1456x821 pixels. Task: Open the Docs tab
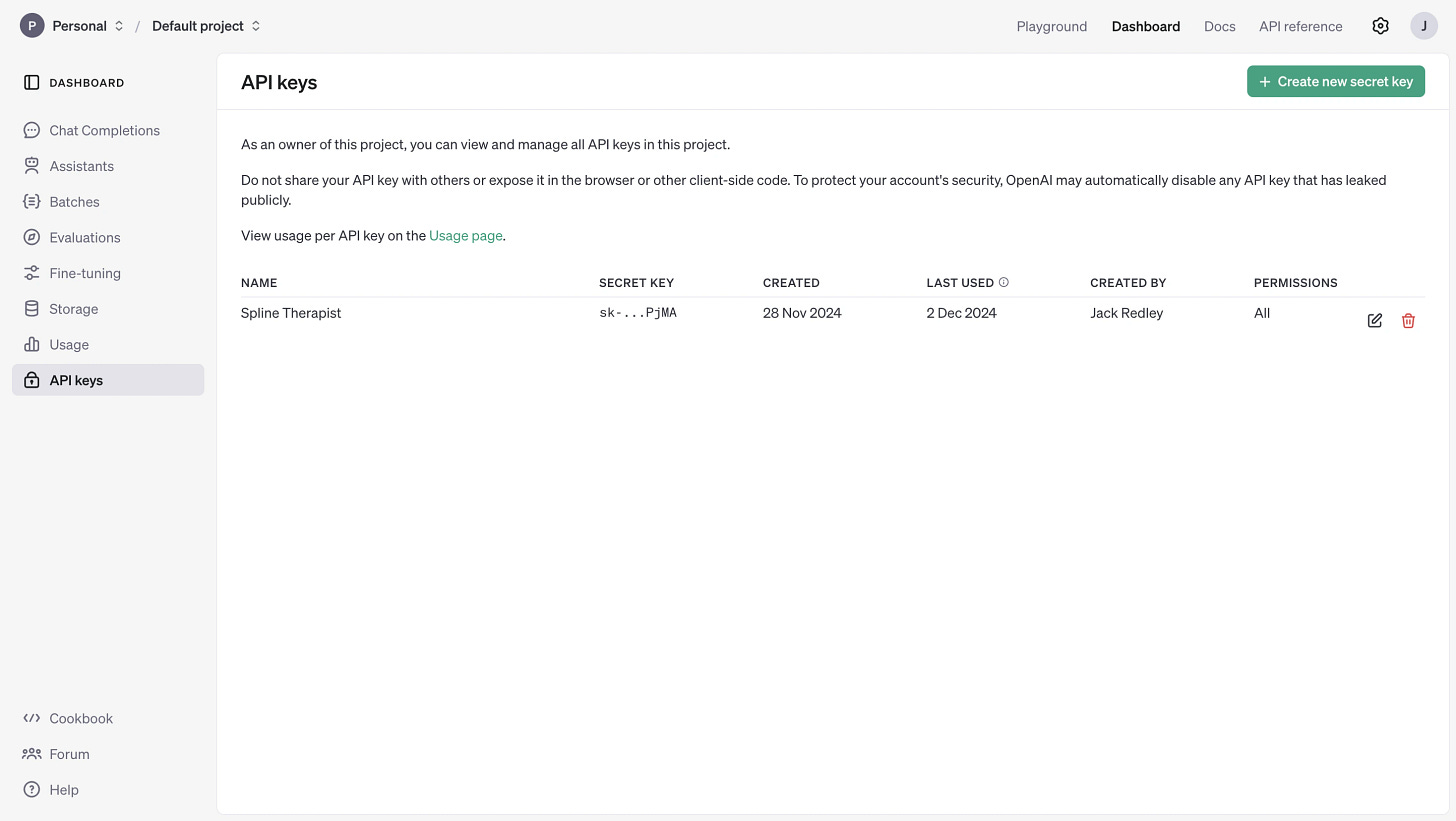[1220, 27]
